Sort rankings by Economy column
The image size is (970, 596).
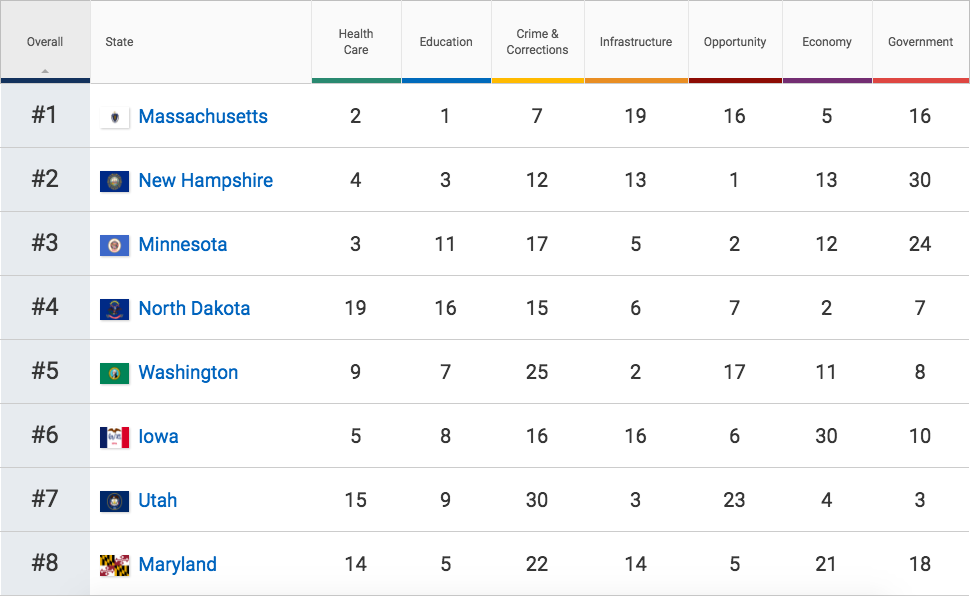coord(827,42)
